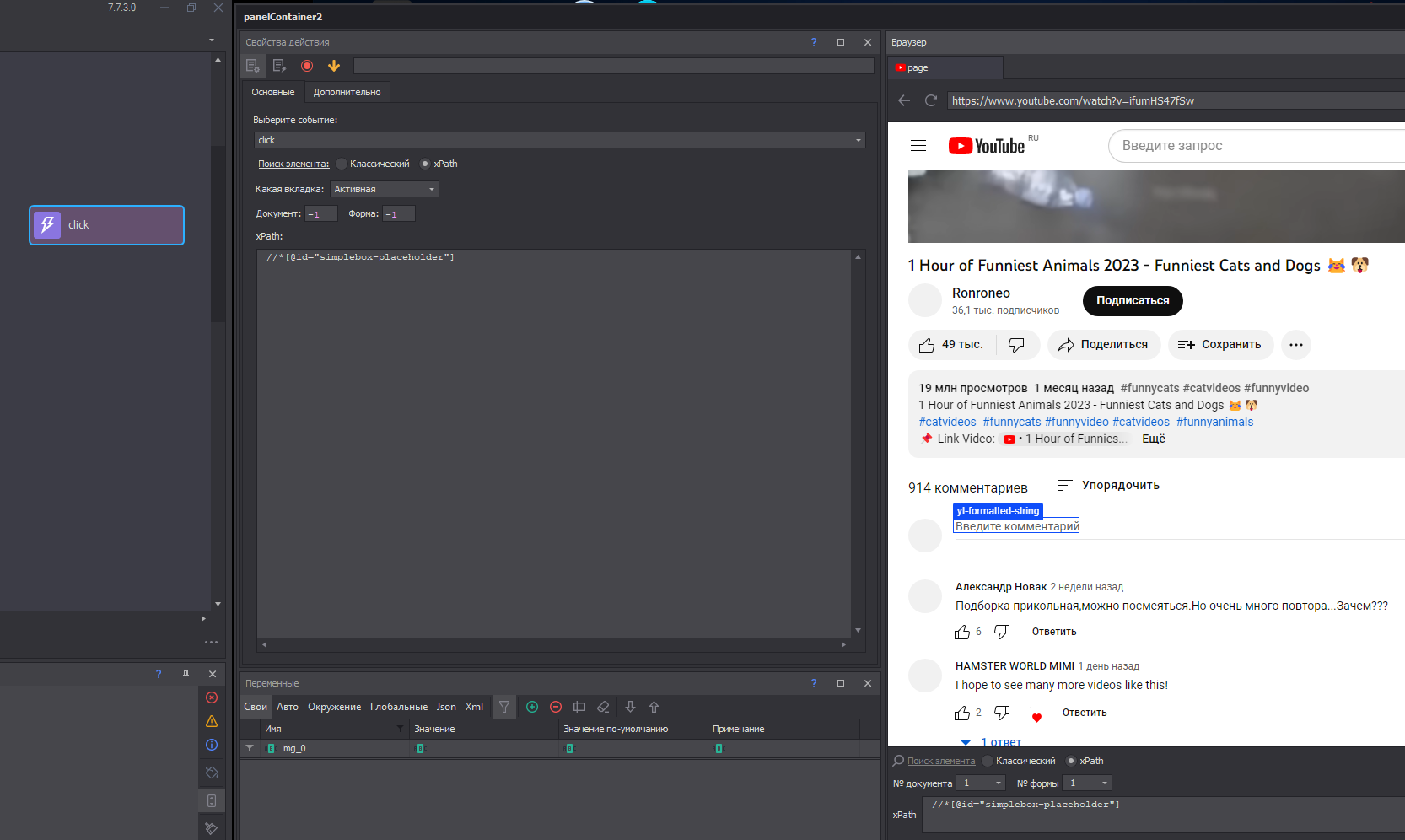Click the red remove variable icon
Screen dimensions: 1405x840
(x=556, y=707)
